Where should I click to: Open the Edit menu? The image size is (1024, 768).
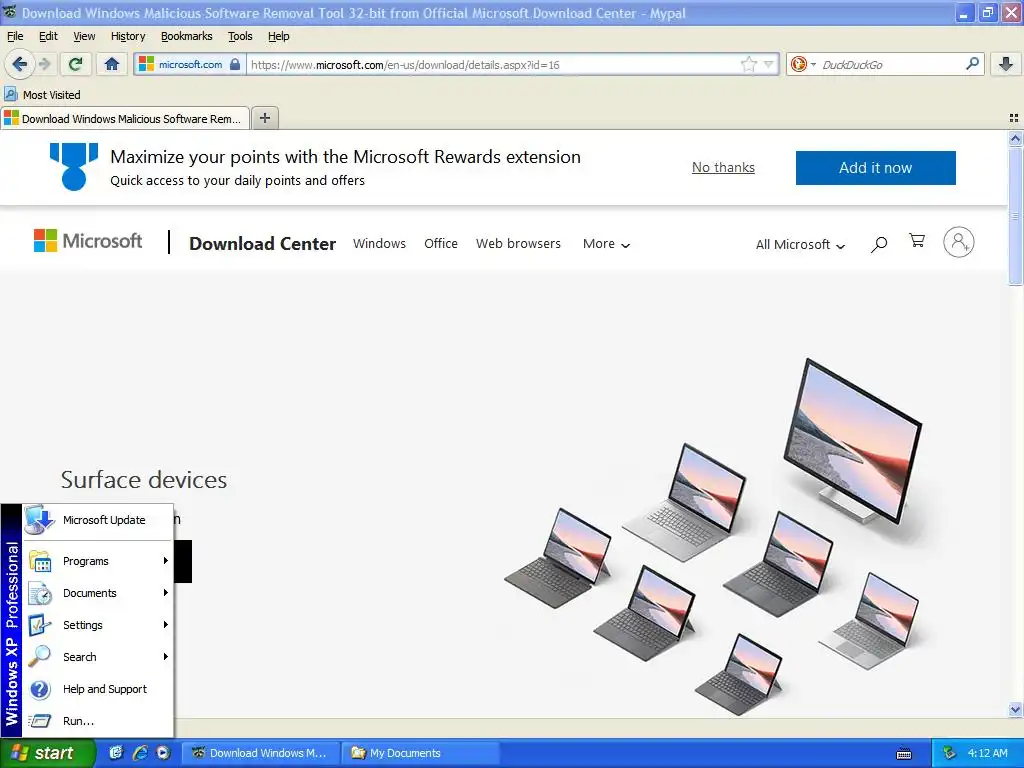(x=48, y=36)
